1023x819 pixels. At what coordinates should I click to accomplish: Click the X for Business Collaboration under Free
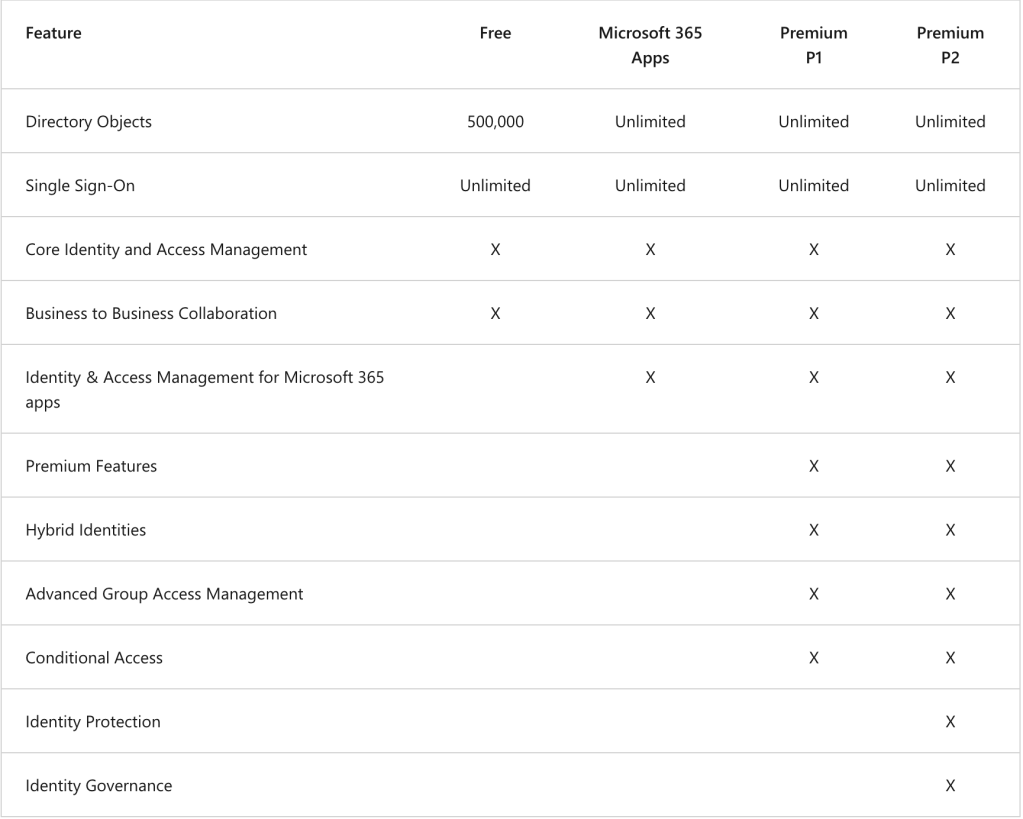click(495, 314)
